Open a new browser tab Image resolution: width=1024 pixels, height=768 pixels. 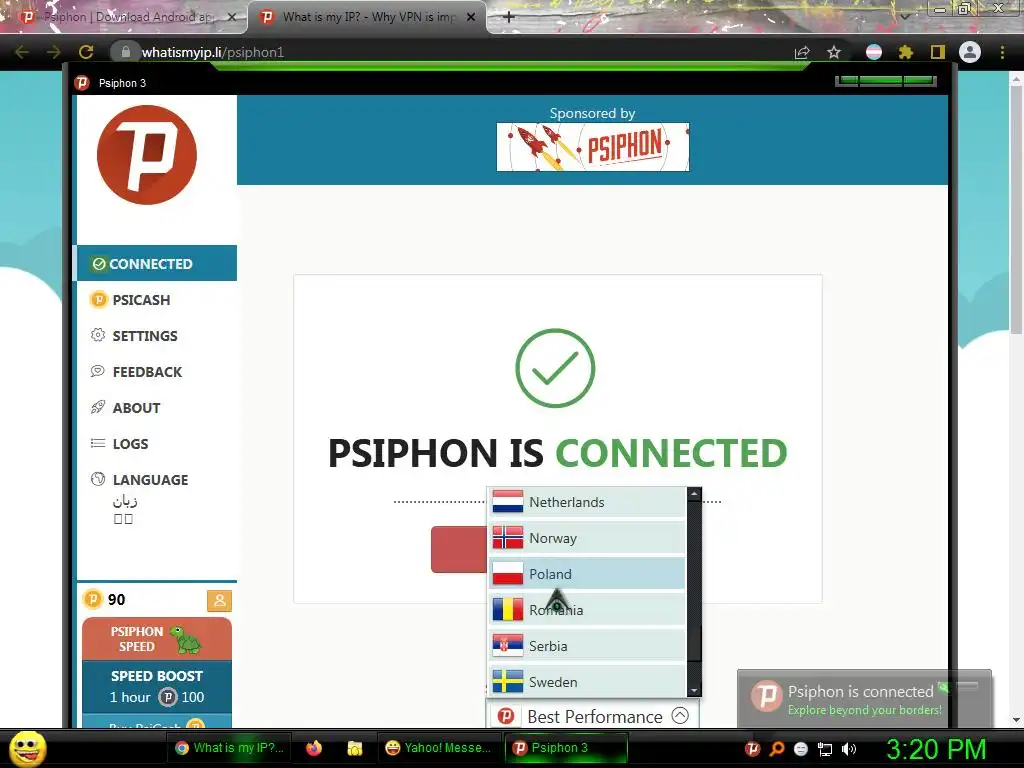(509, 17)
